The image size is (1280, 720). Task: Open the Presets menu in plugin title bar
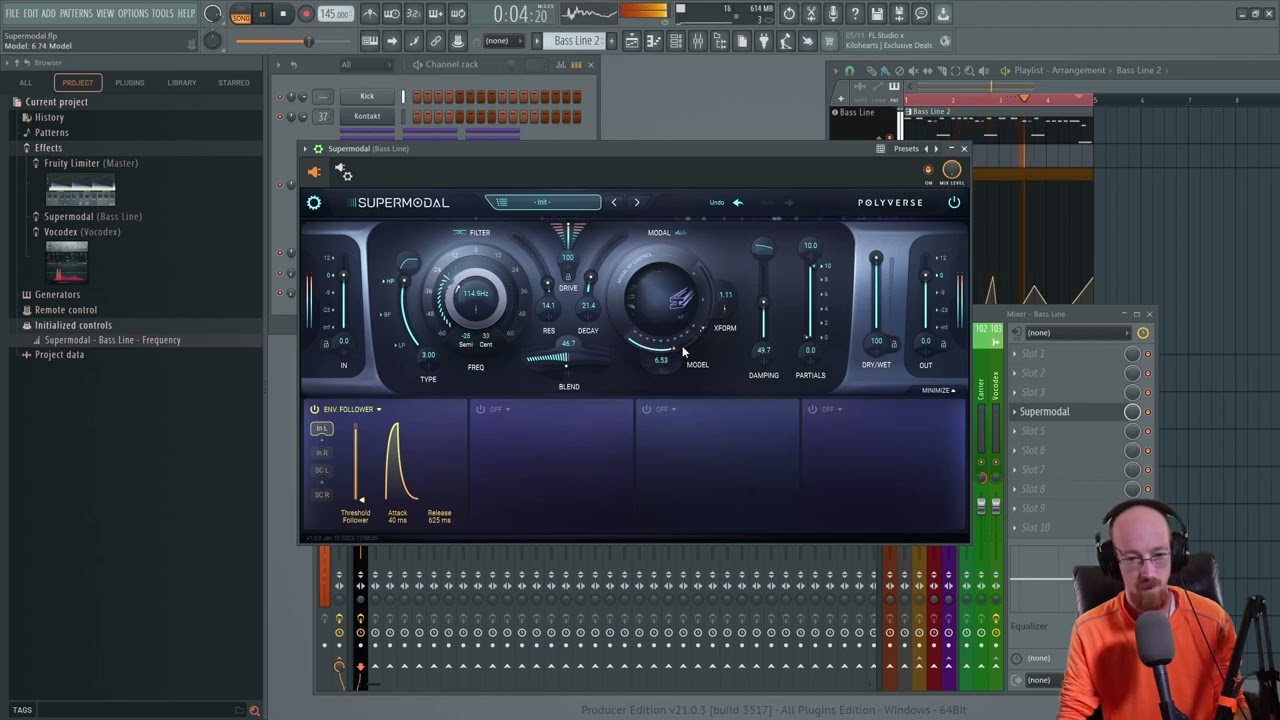tap(906, 149)
